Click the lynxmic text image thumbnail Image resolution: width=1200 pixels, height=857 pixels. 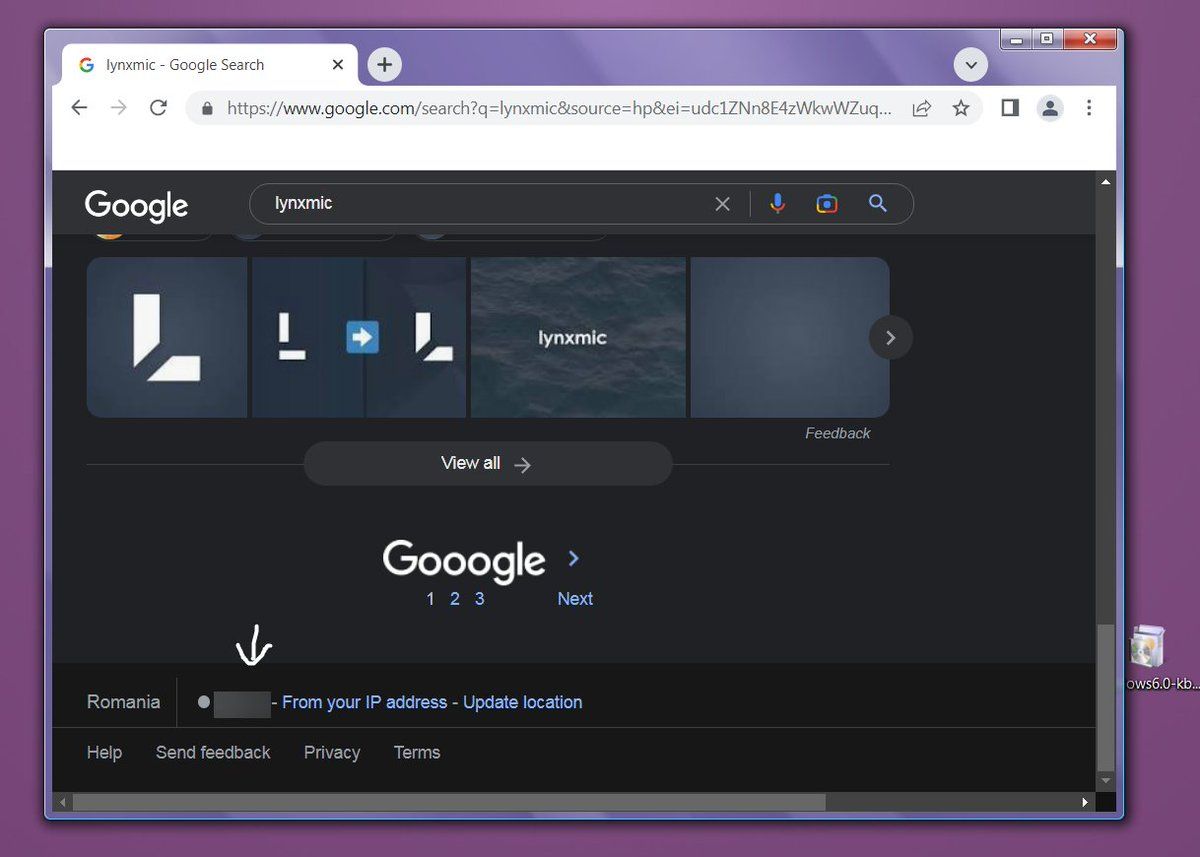578,338
